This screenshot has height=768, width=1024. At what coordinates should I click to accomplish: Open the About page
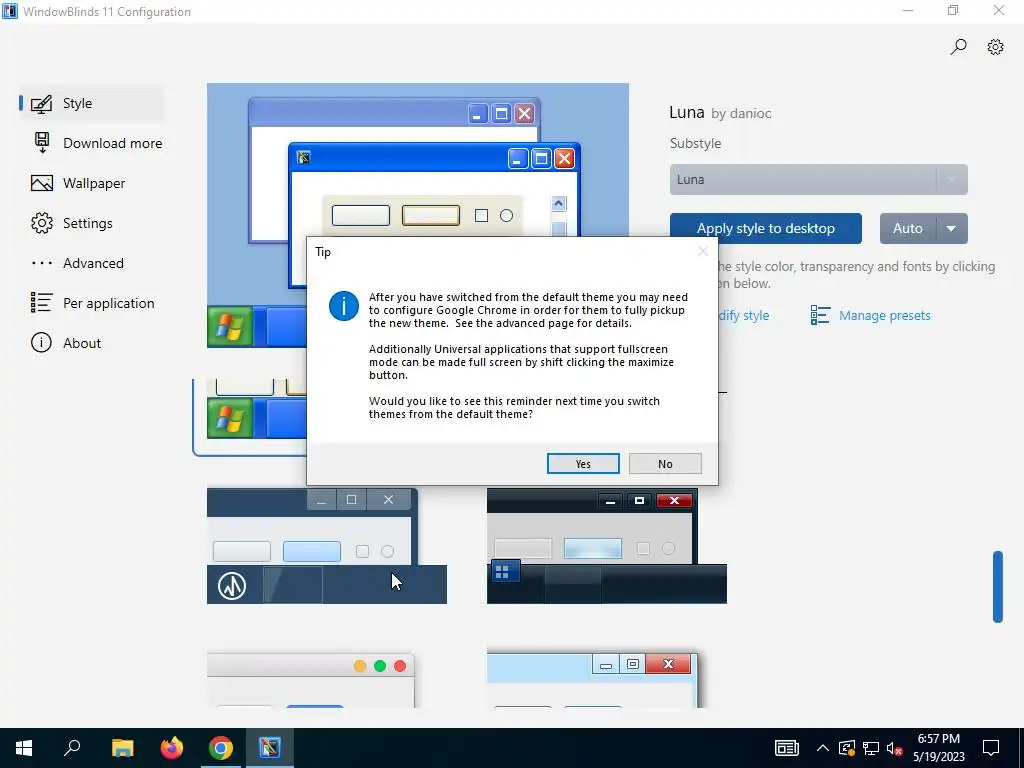pyautogui.click(x=90, y=343)
